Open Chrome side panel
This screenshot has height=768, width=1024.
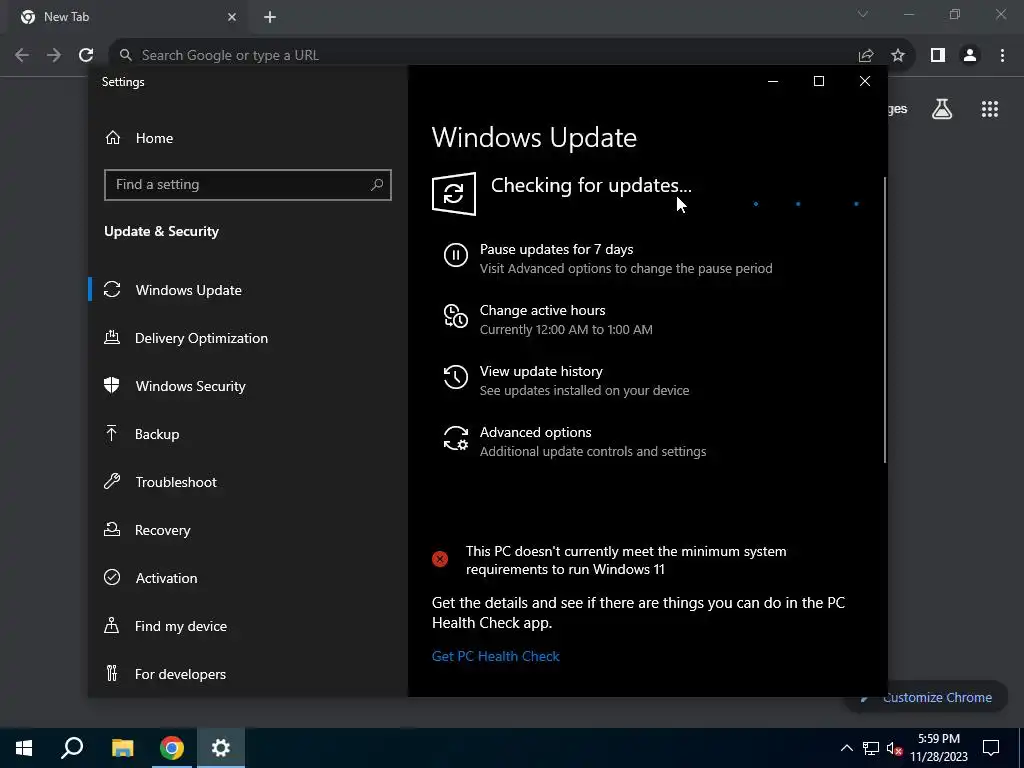938,56
